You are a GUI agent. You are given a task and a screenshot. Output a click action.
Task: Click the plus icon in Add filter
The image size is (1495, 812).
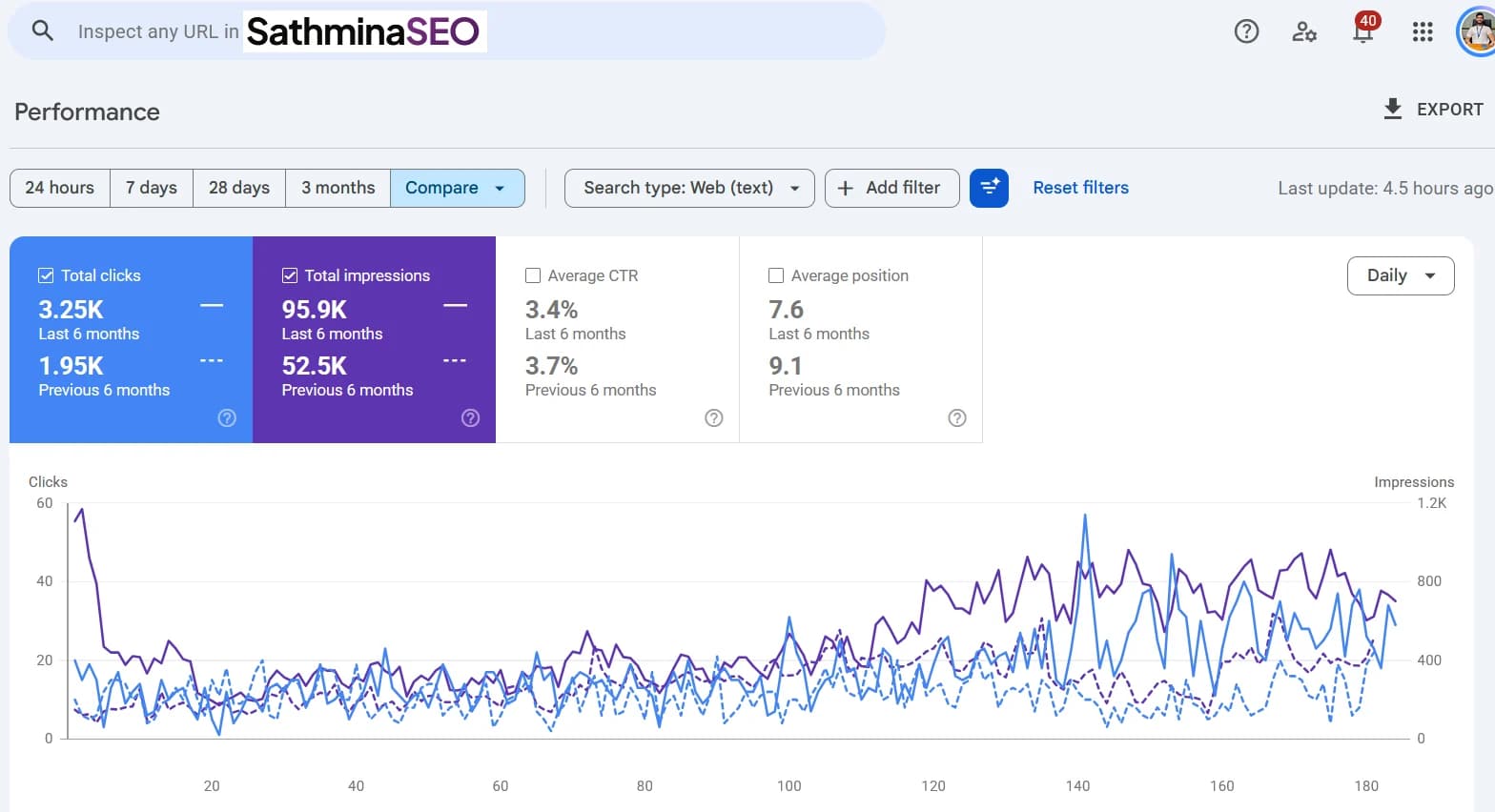[845, 189]
